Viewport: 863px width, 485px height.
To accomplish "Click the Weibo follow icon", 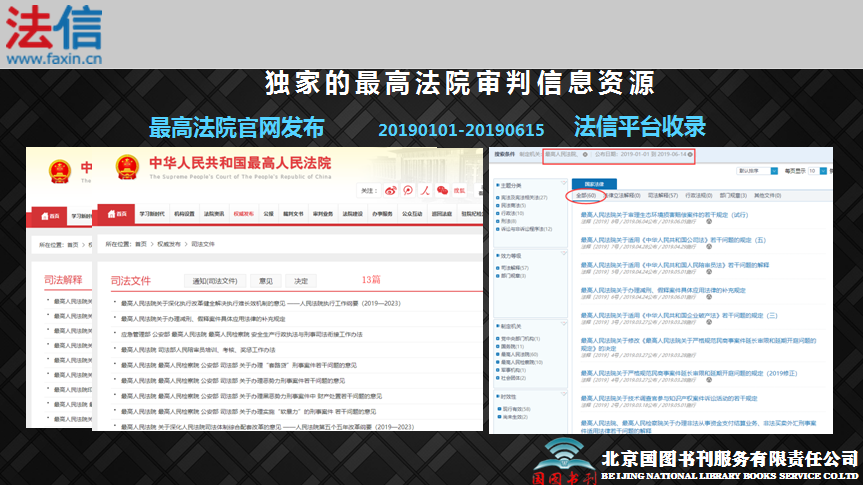I will tap(390, 190).
